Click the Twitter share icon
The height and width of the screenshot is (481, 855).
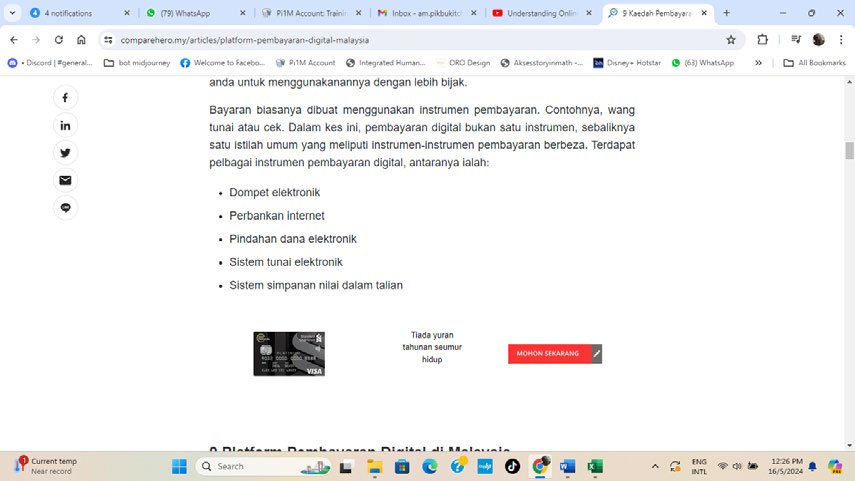[x=65, y=153]
